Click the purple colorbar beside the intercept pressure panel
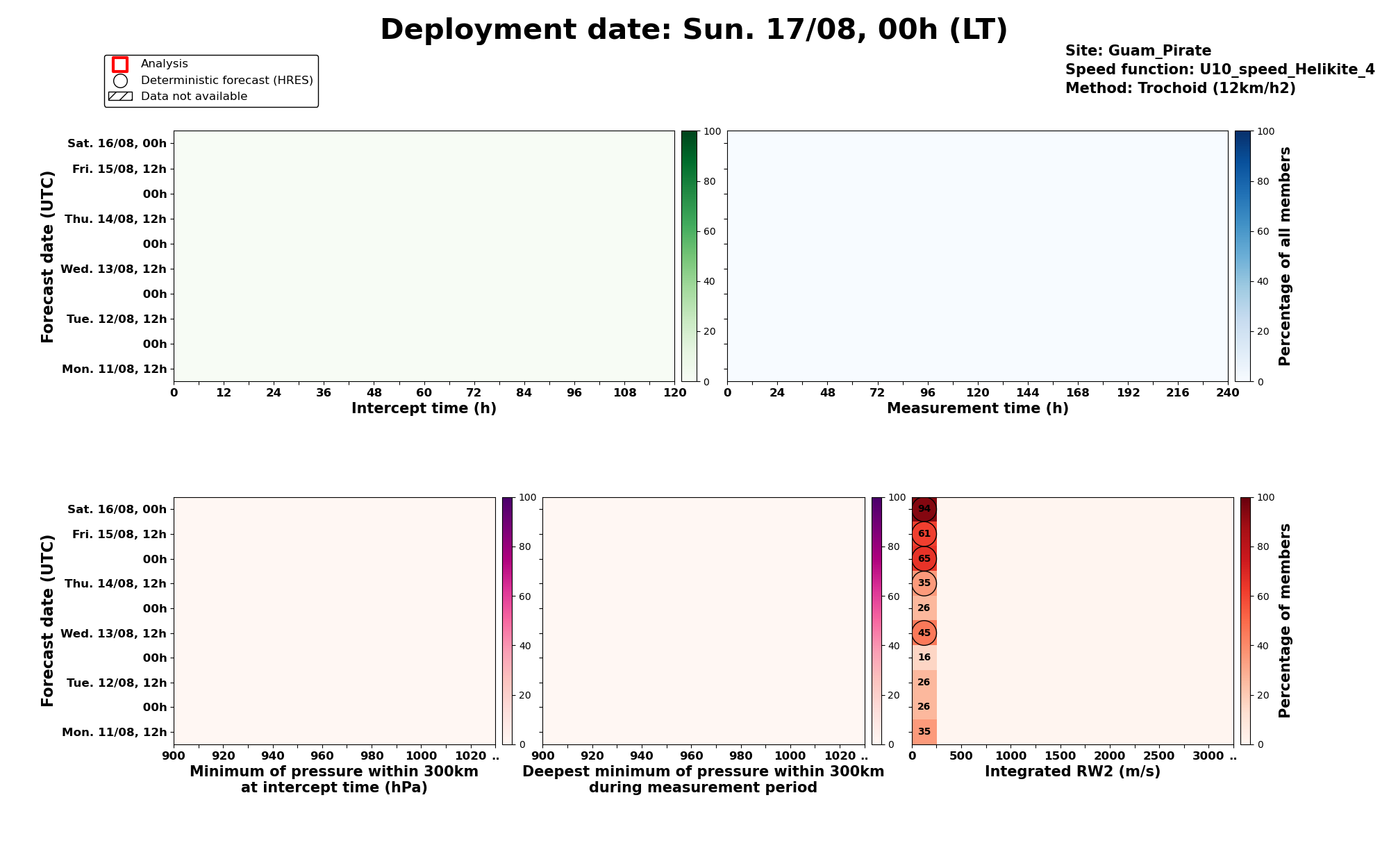Viewport: 1389px width, 868px height. (x=508, y=621)
